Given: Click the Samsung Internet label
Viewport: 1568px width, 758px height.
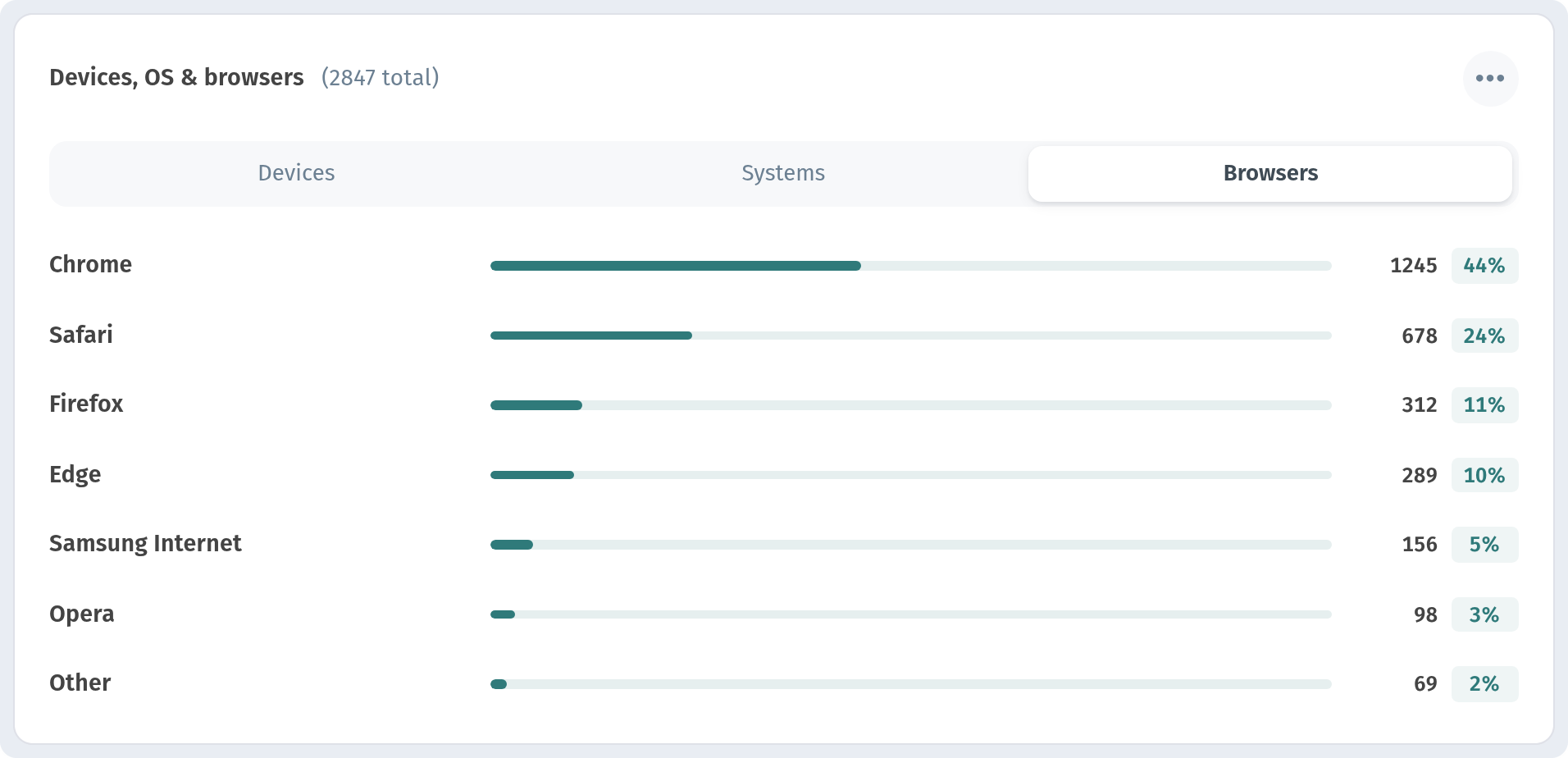Looking at the screenshot, I should [x=145, y=543].
